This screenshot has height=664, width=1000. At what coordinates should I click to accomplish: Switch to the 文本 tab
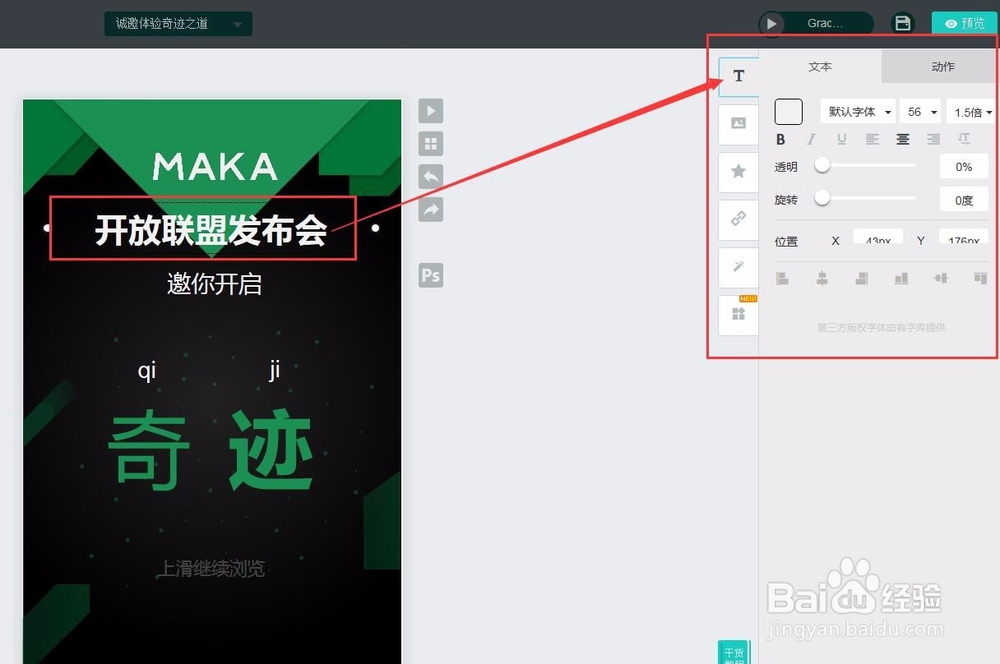[x=820, y=66]
